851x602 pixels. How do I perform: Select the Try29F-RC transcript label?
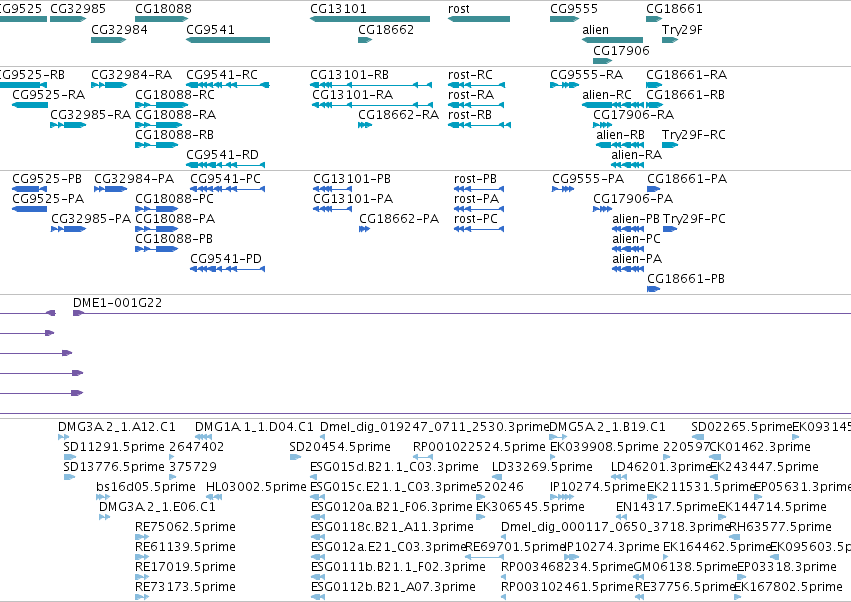[x=694, y=134]
